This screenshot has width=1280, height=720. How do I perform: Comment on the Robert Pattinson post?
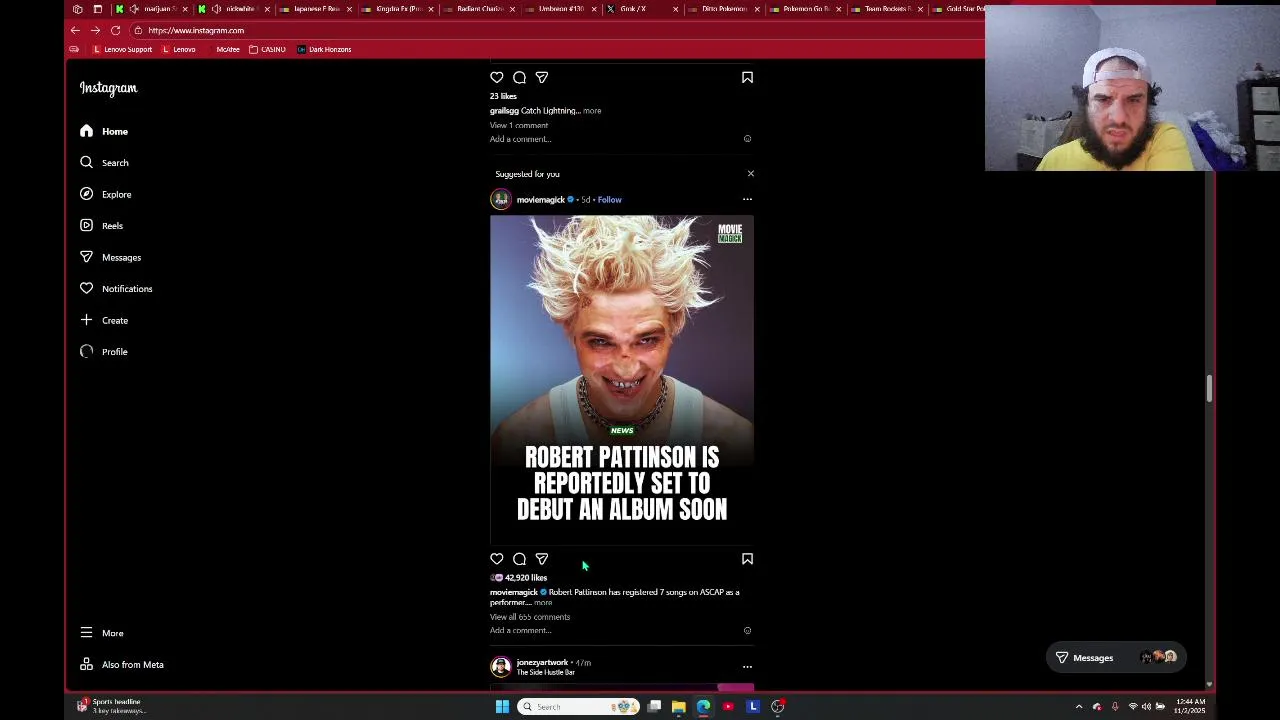click(519, 559)
